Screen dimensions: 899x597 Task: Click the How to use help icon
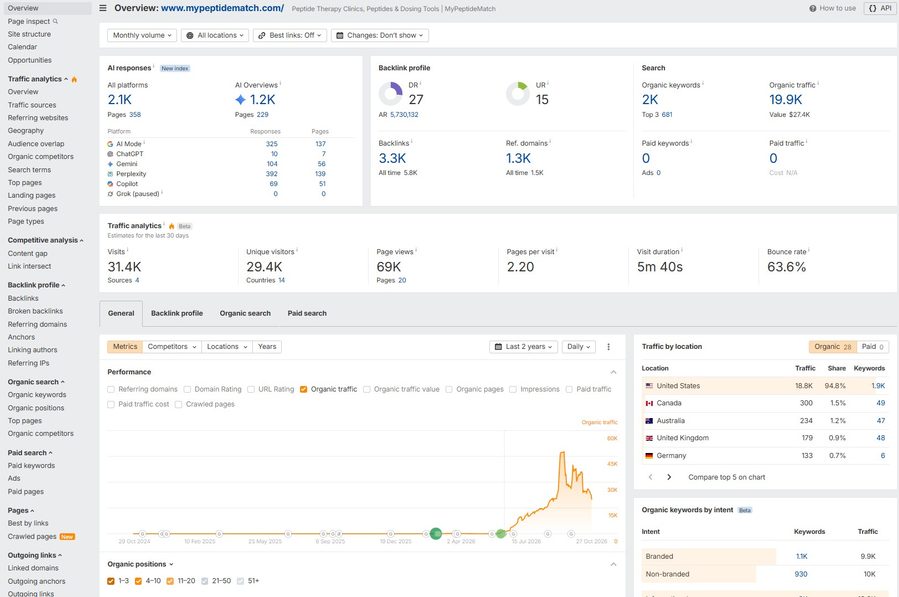(812, 9)
